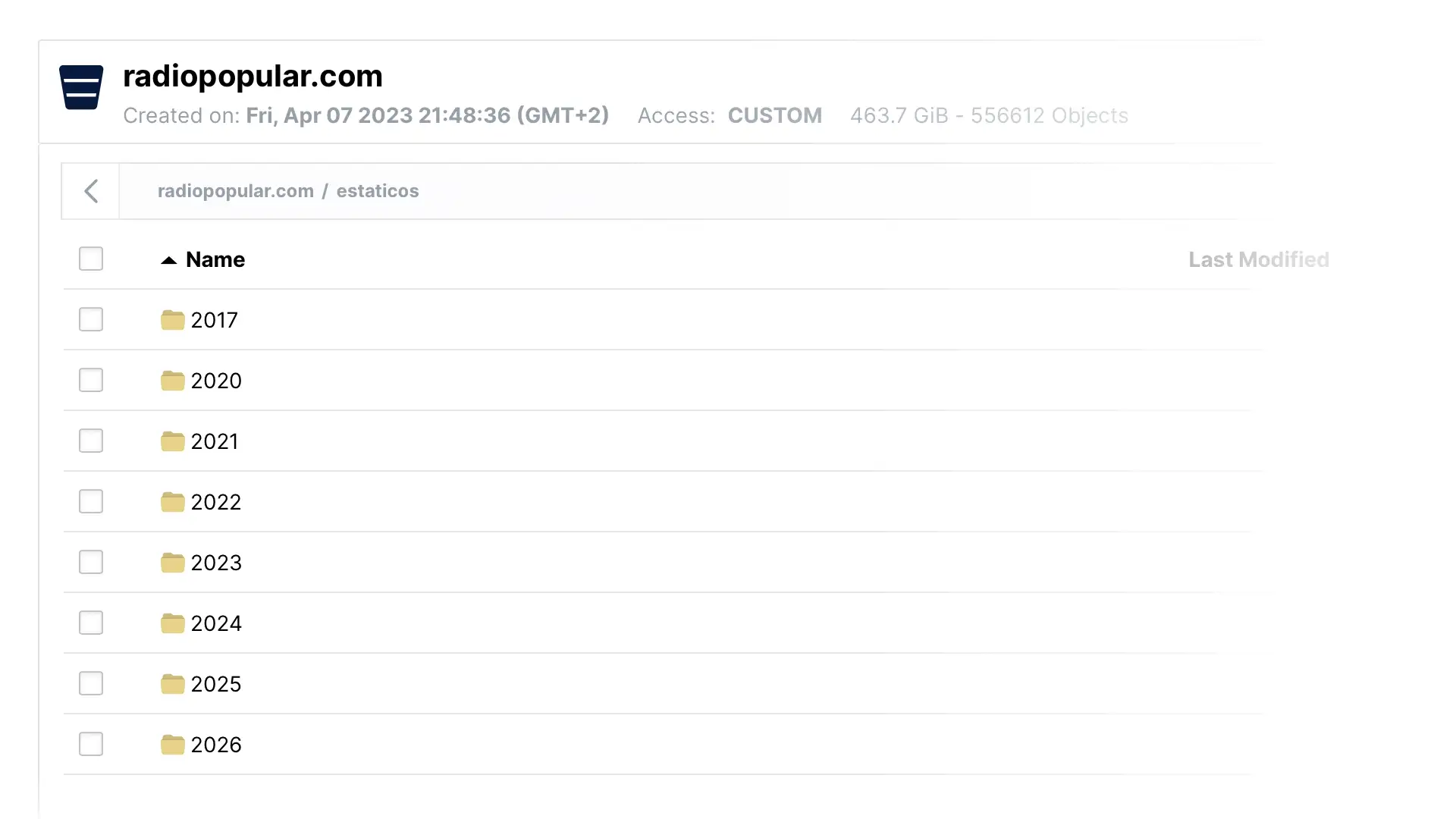
Task: Click the 2023 folder icon
Action: (173, 563)
